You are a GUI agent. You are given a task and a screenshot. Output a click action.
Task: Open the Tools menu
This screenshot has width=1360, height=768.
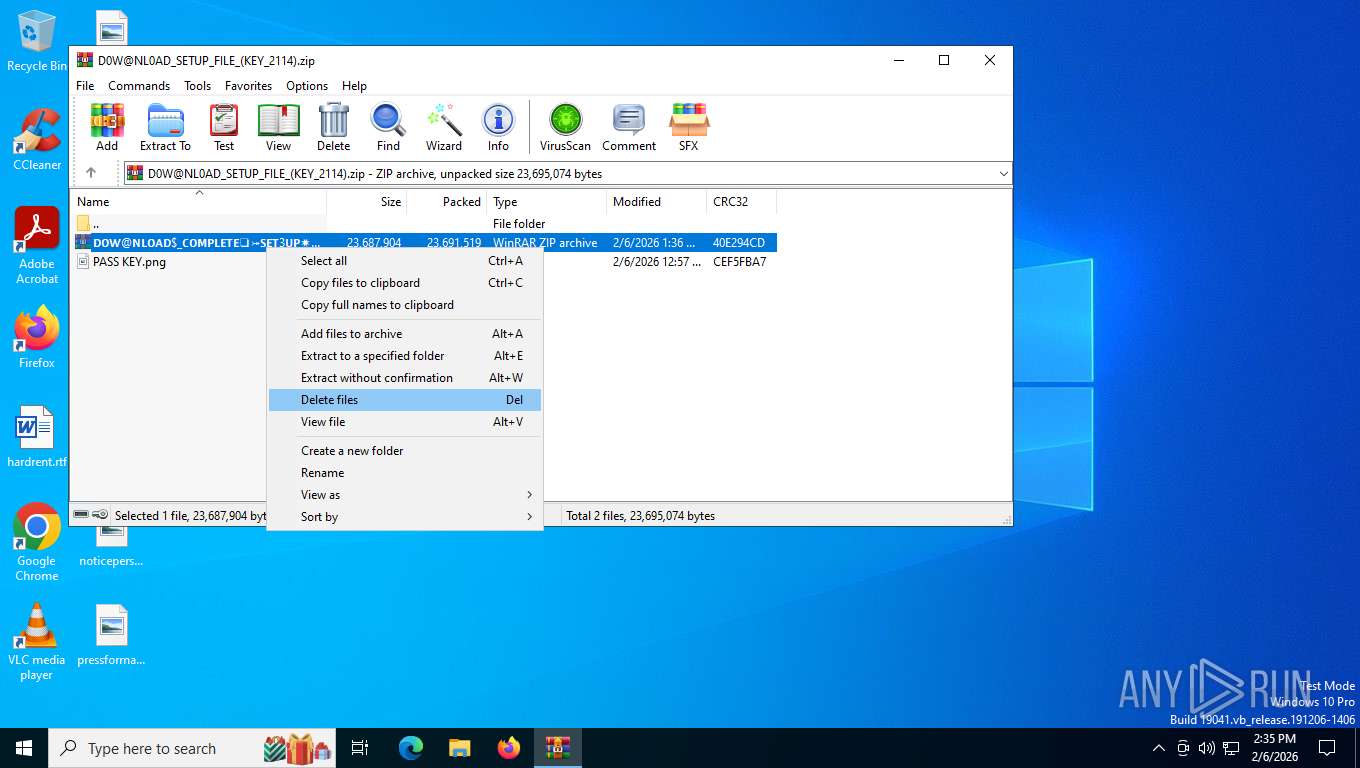pyautogui.click(x=197, y=86)
